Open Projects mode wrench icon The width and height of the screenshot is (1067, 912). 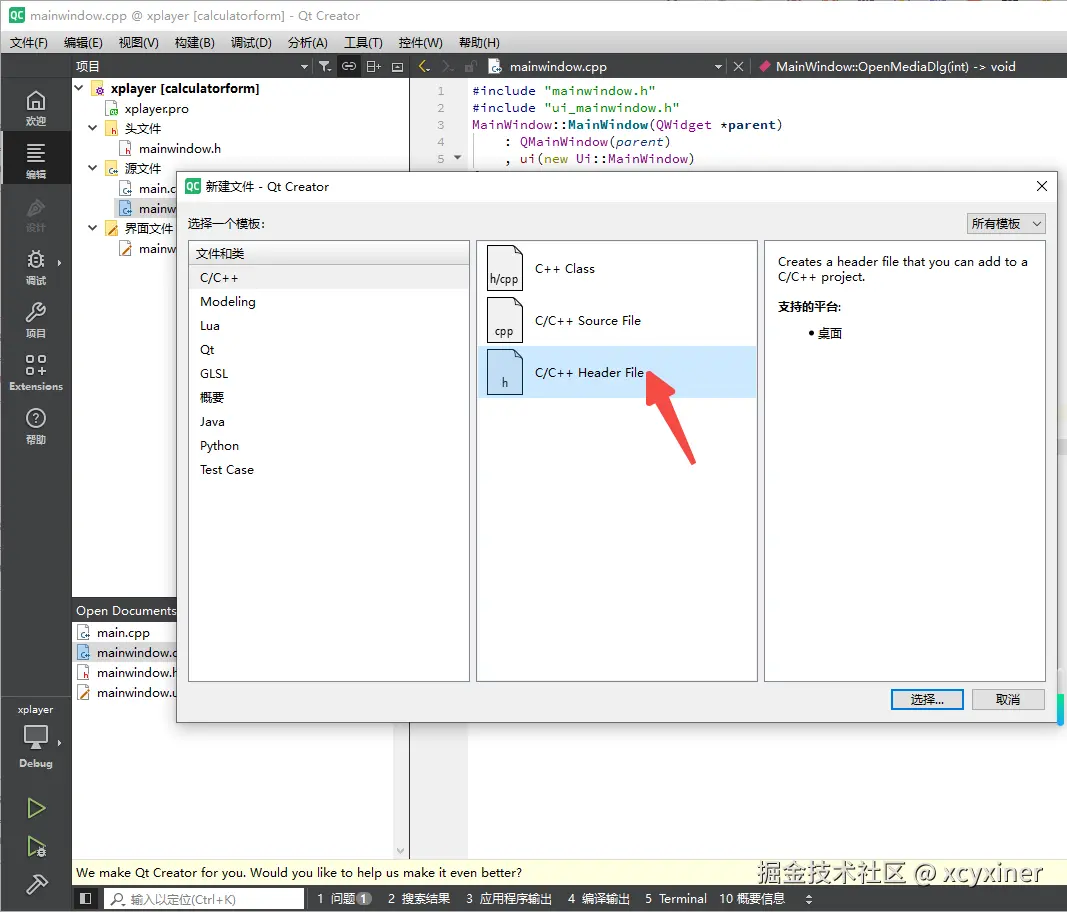[35, 320]
